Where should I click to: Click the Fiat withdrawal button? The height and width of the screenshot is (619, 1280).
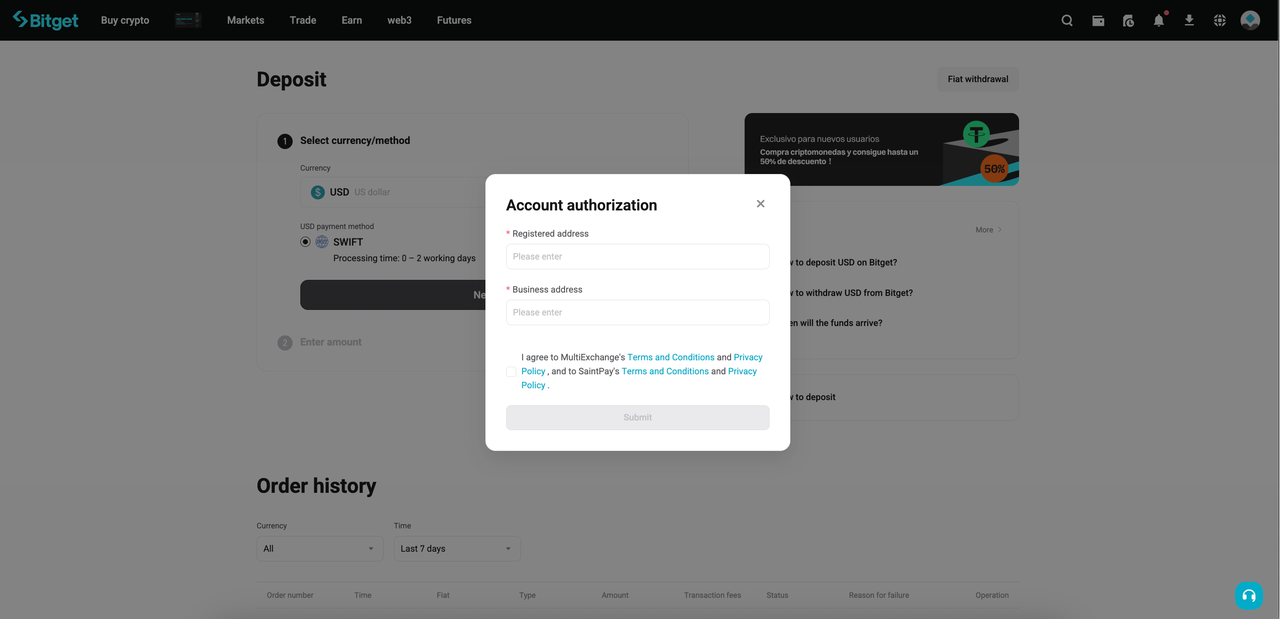pos(977,78)
